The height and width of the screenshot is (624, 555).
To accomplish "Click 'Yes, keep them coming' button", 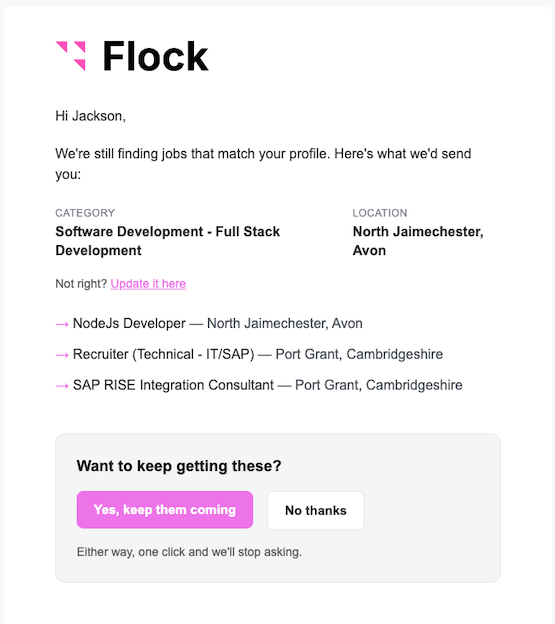I will (x=165, y=510).
